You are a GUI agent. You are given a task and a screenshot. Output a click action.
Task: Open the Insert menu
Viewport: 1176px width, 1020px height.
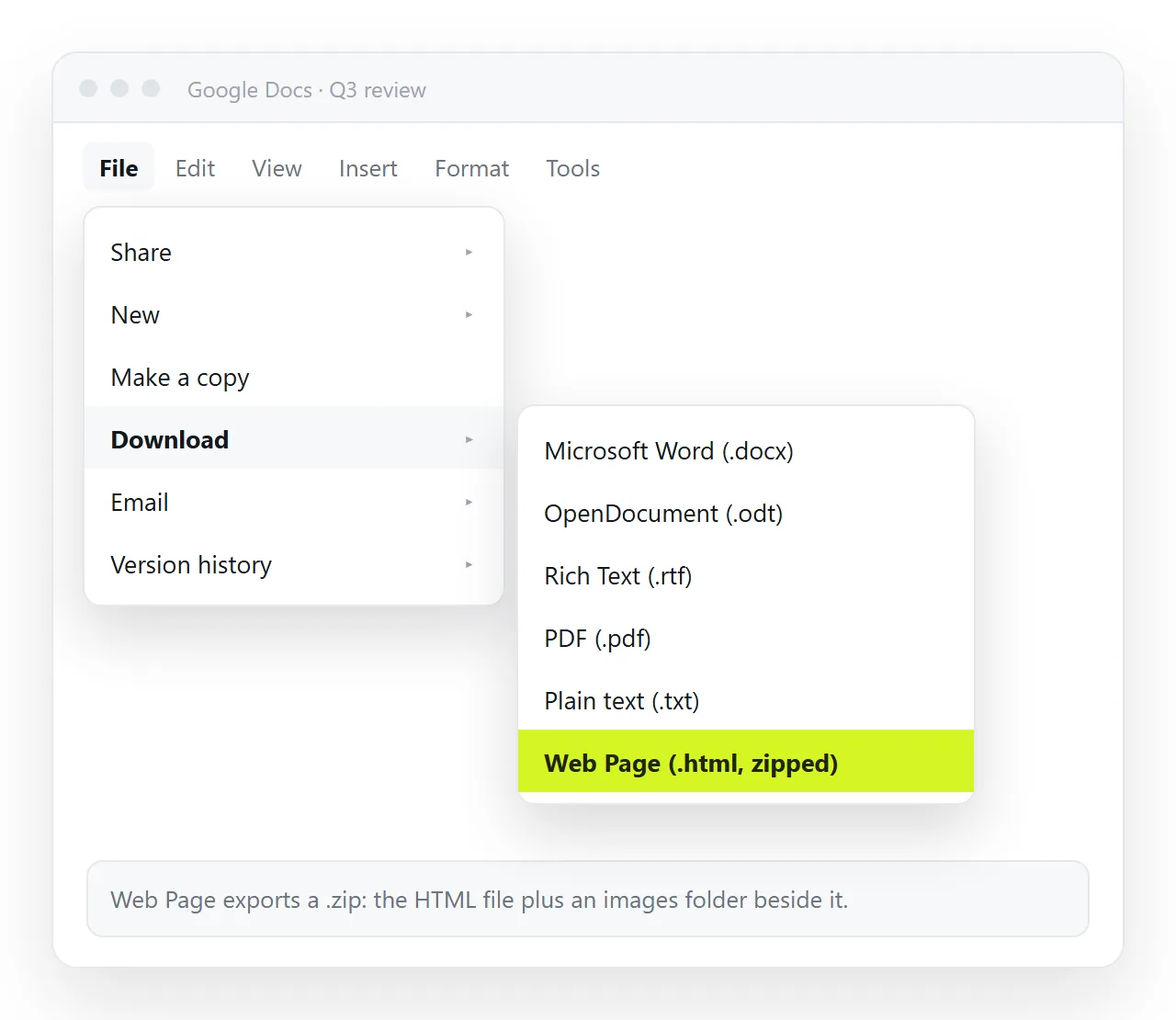367,168
